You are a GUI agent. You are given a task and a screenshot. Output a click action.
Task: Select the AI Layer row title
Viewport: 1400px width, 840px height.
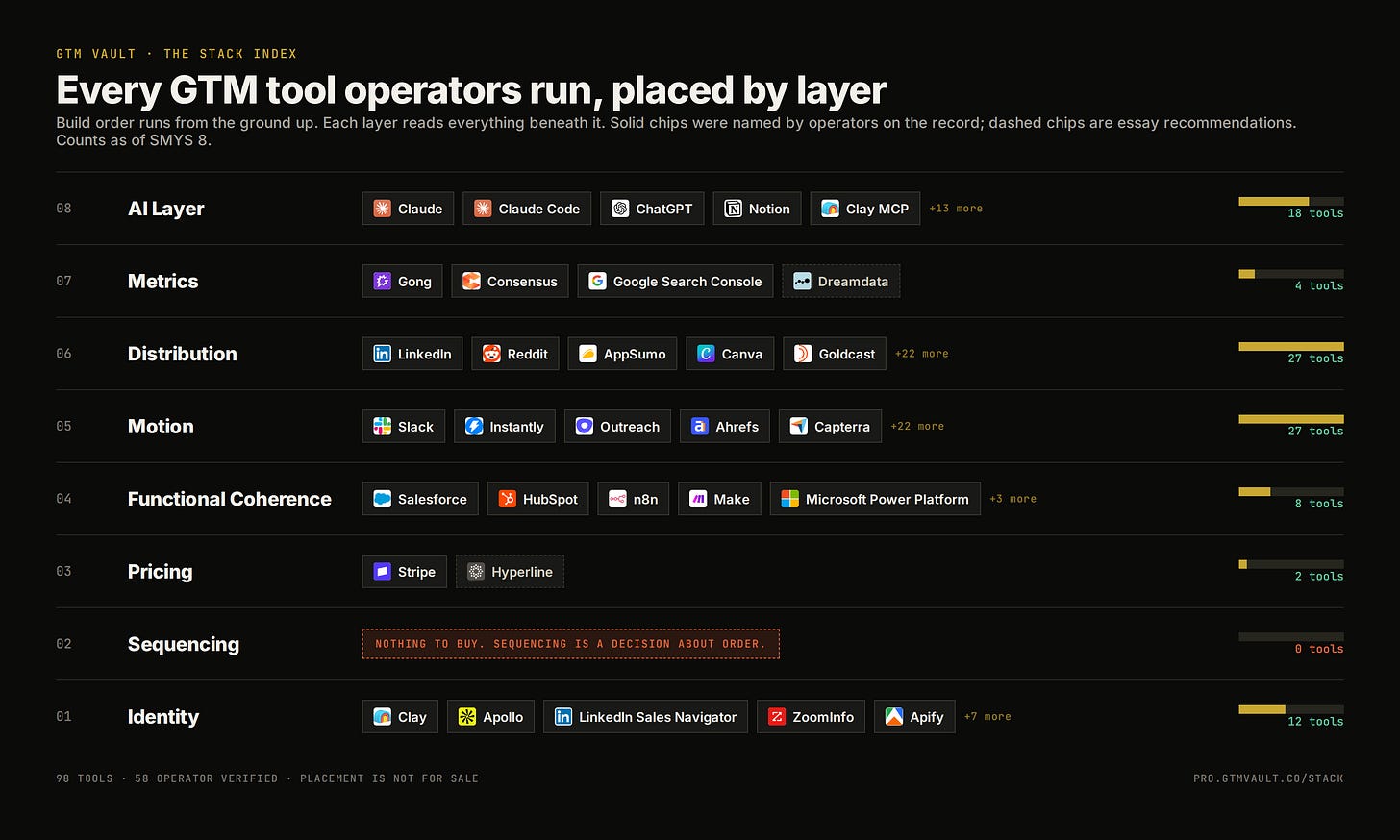point(165,209)
